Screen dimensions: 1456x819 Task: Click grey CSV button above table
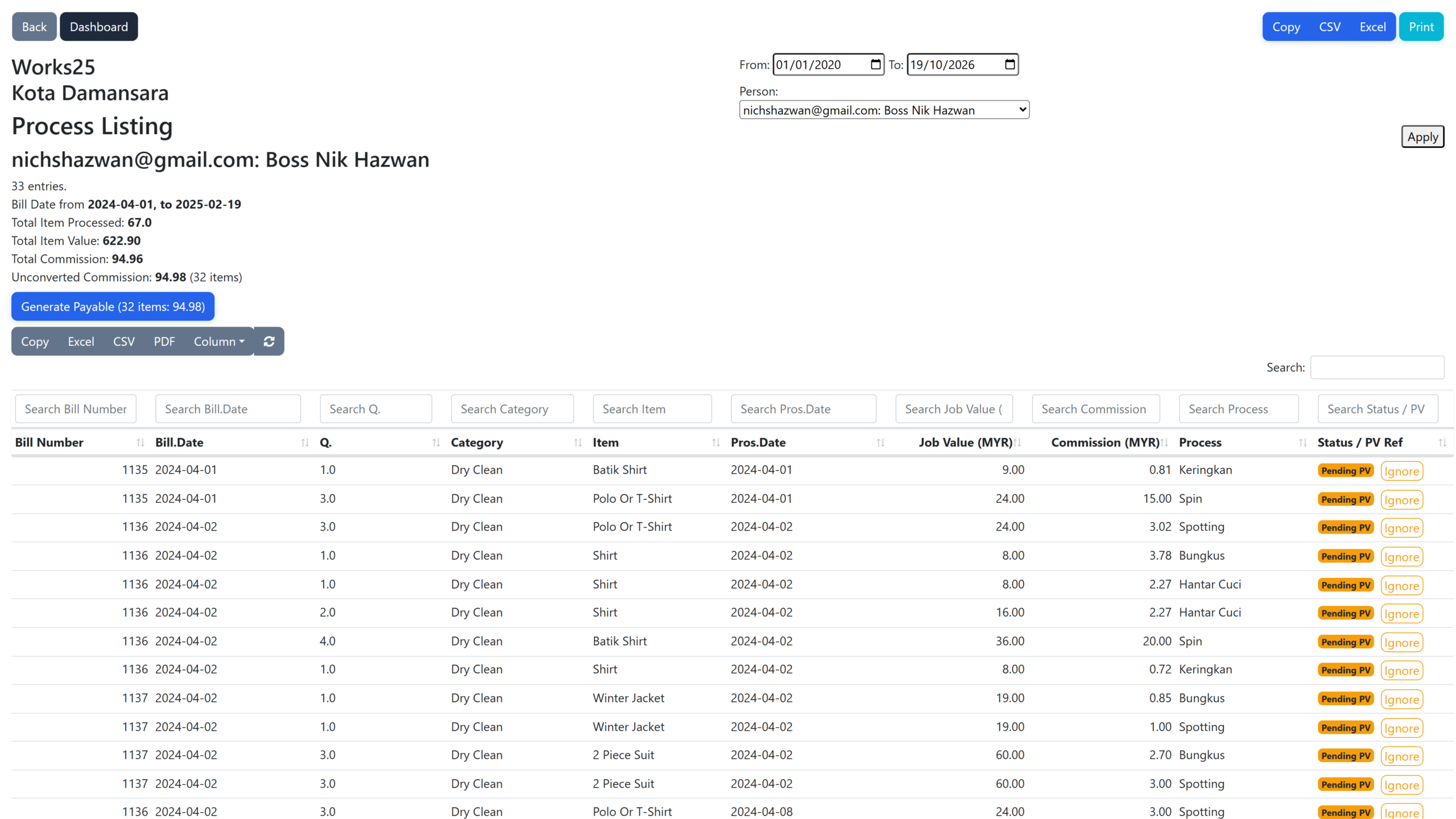(124, 341)
